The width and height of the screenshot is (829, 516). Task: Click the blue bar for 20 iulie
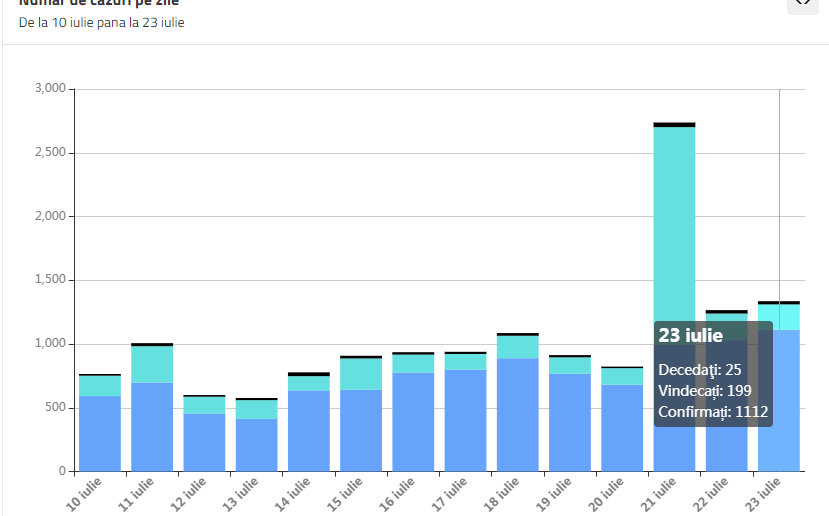622,427
